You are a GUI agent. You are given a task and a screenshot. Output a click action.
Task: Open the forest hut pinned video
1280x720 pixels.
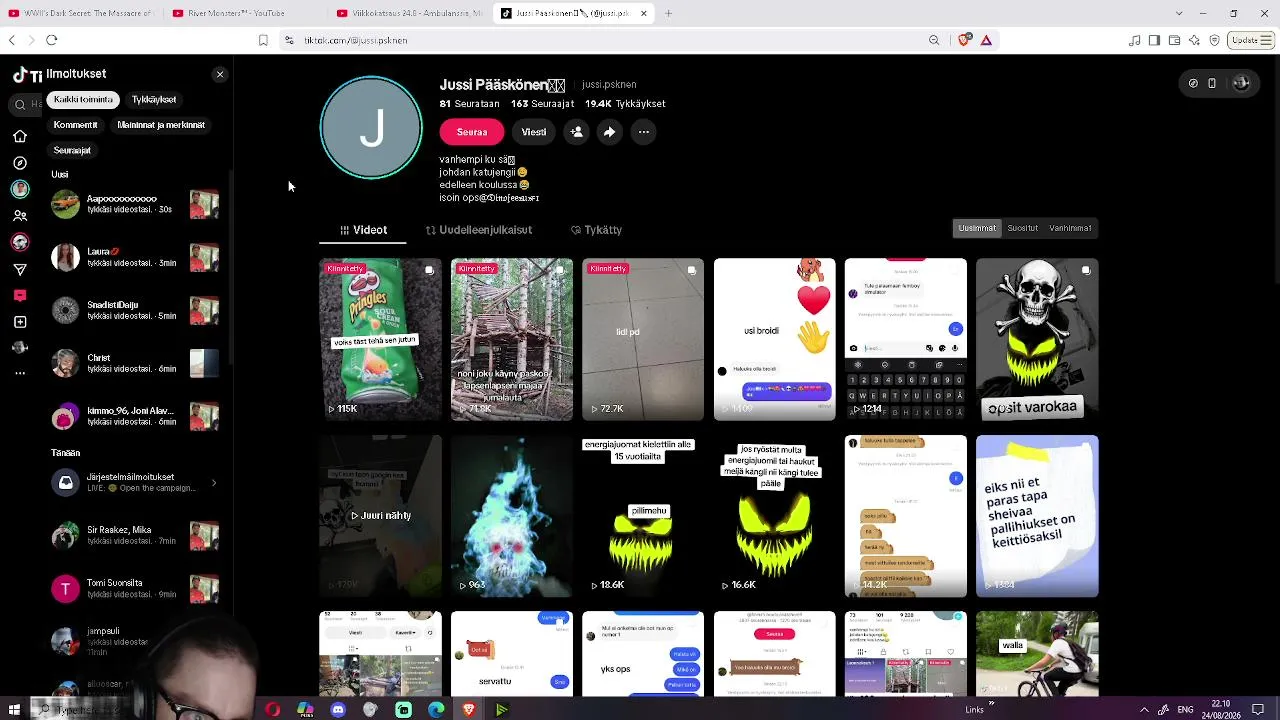(512, 339)
